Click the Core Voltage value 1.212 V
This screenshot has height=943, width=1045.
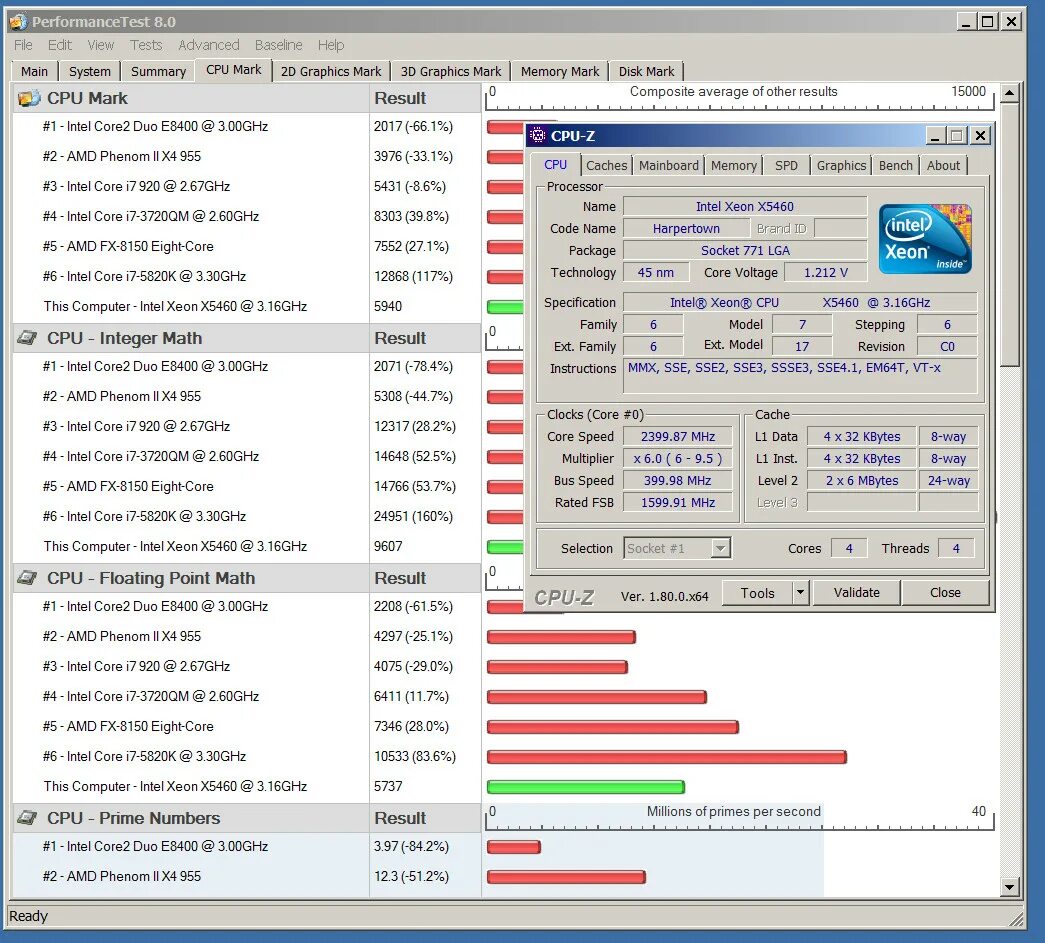point(825,273)
